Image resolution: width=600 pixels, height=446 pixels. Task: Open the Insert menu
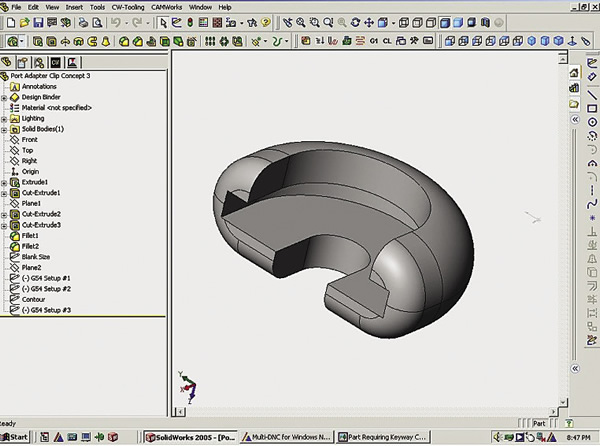[x=74, y=7]
